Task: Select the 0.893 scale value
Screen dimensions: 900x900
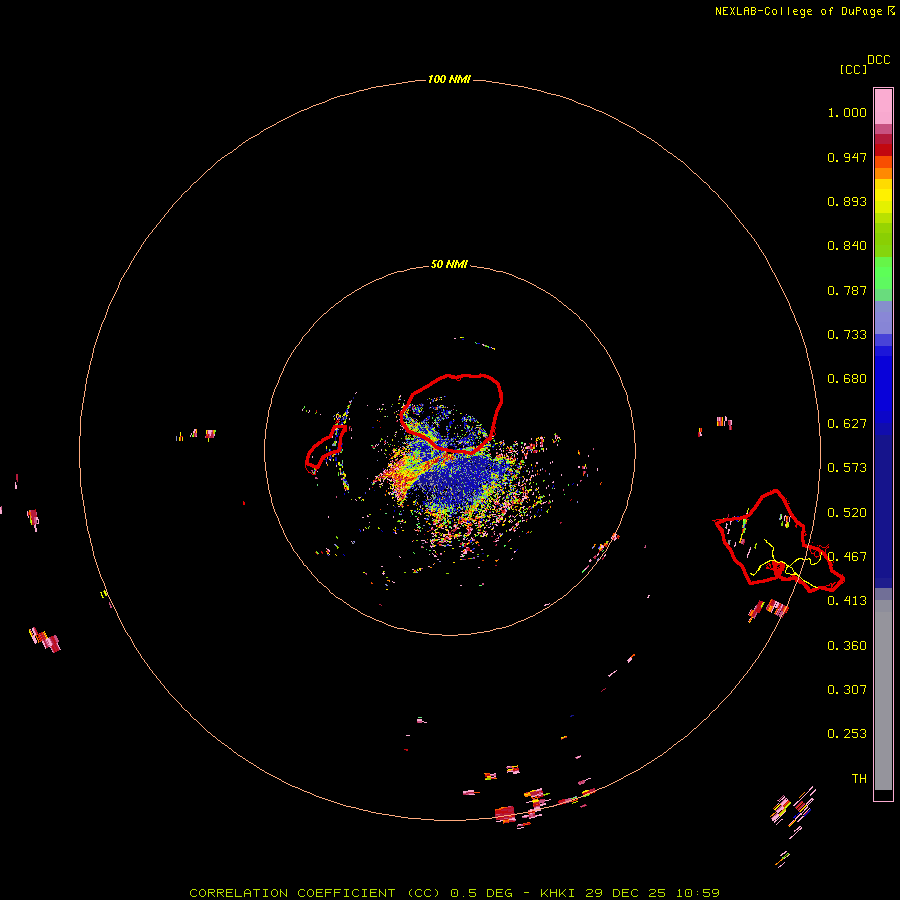Action: pos(847,201)
